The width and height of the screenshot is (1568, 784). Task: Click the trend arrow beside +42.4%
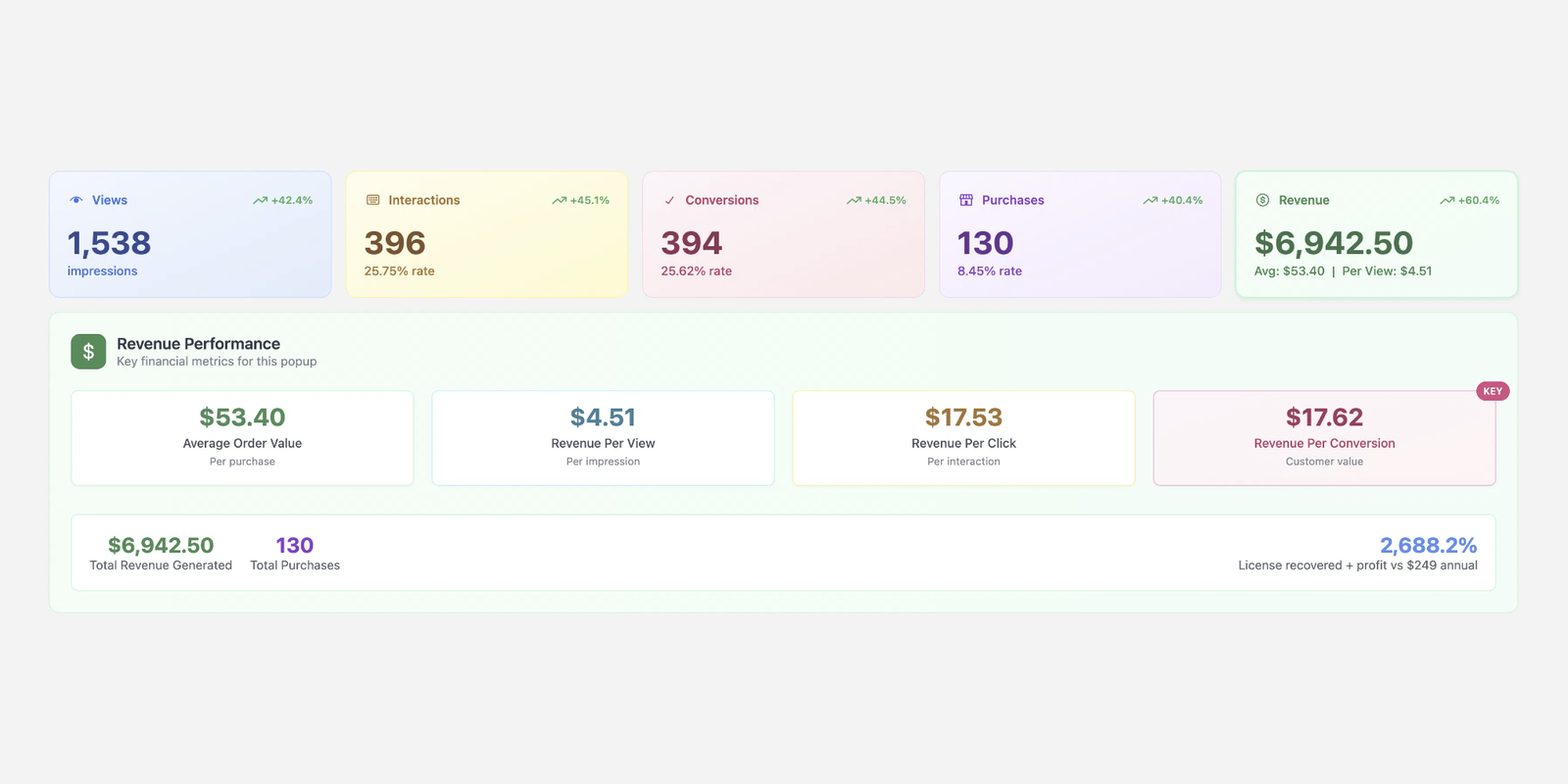(260, 201)
